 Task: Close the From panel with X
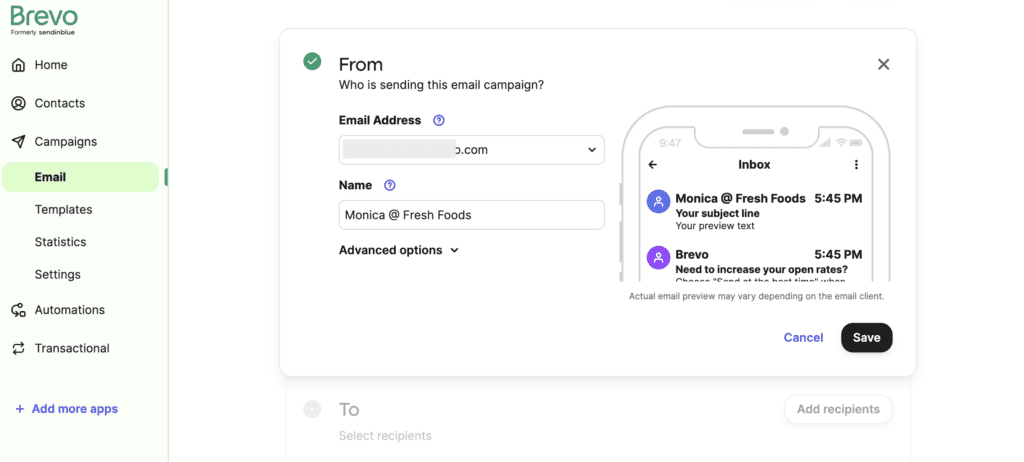tap(884, 64)
